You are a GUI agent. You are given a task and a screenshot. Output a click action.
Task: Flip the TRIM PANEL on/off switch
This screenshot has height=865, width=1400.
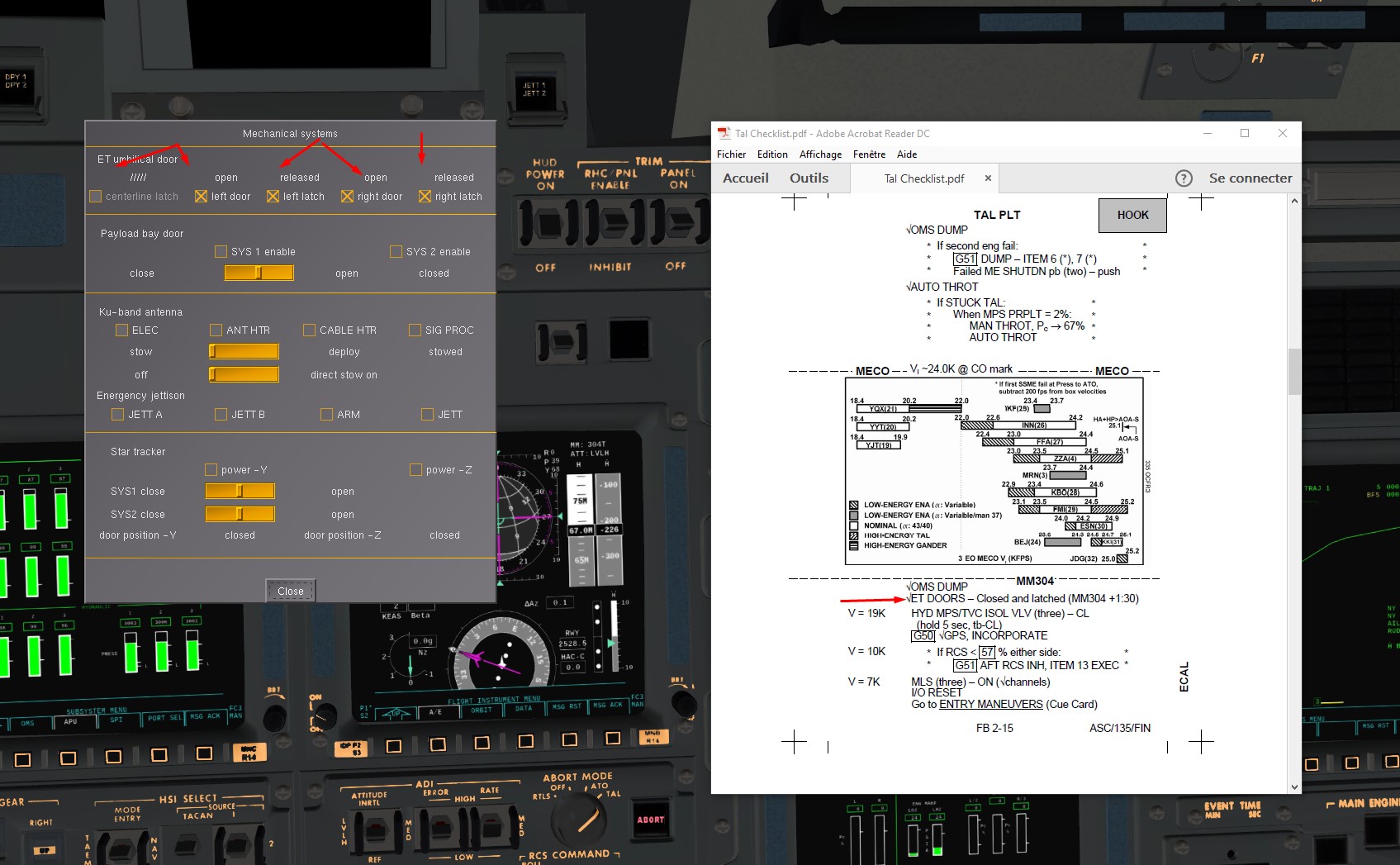click(679, 222)
